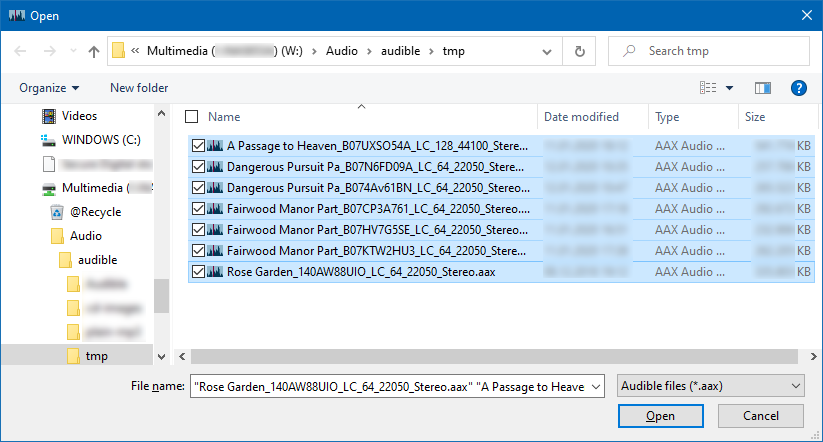Click Audio in the breadcrumb path
This screenshot has width=823, height=442.
coord(342,51)
